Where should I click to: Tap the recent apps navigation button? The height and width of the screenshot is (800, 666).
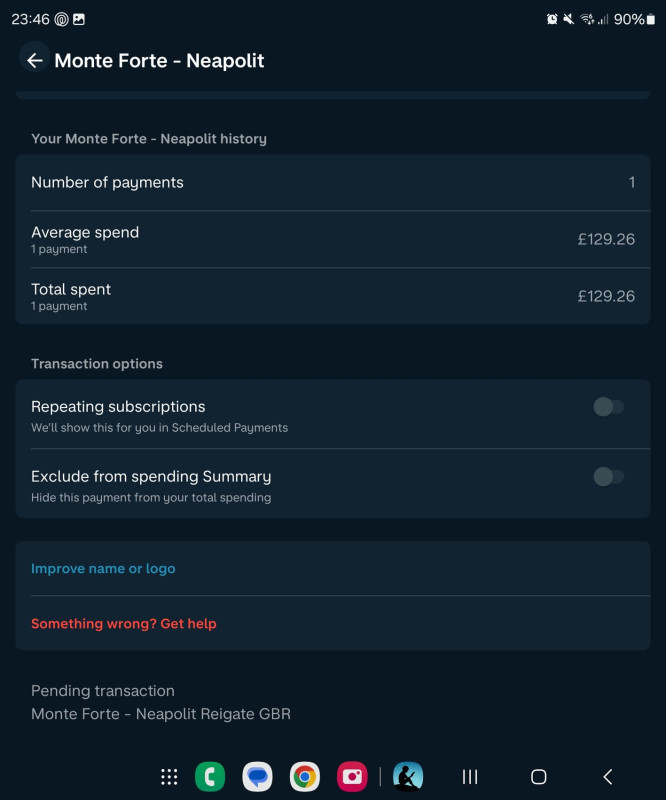click(x=470, y=777)
